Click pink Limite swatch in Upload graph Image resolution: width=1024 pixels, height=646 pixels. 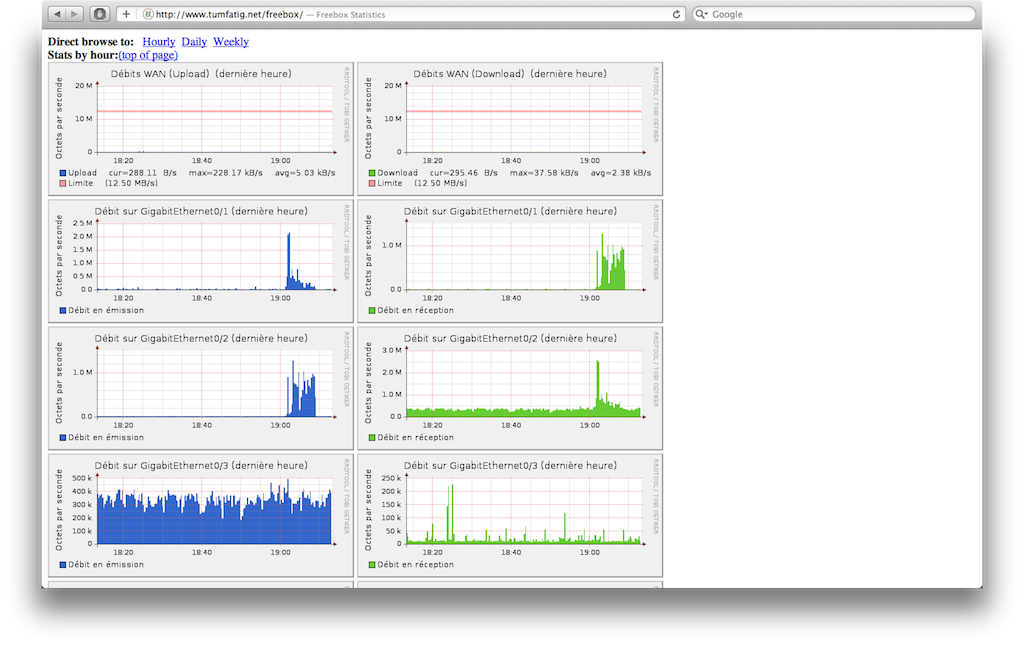[63, 184]
